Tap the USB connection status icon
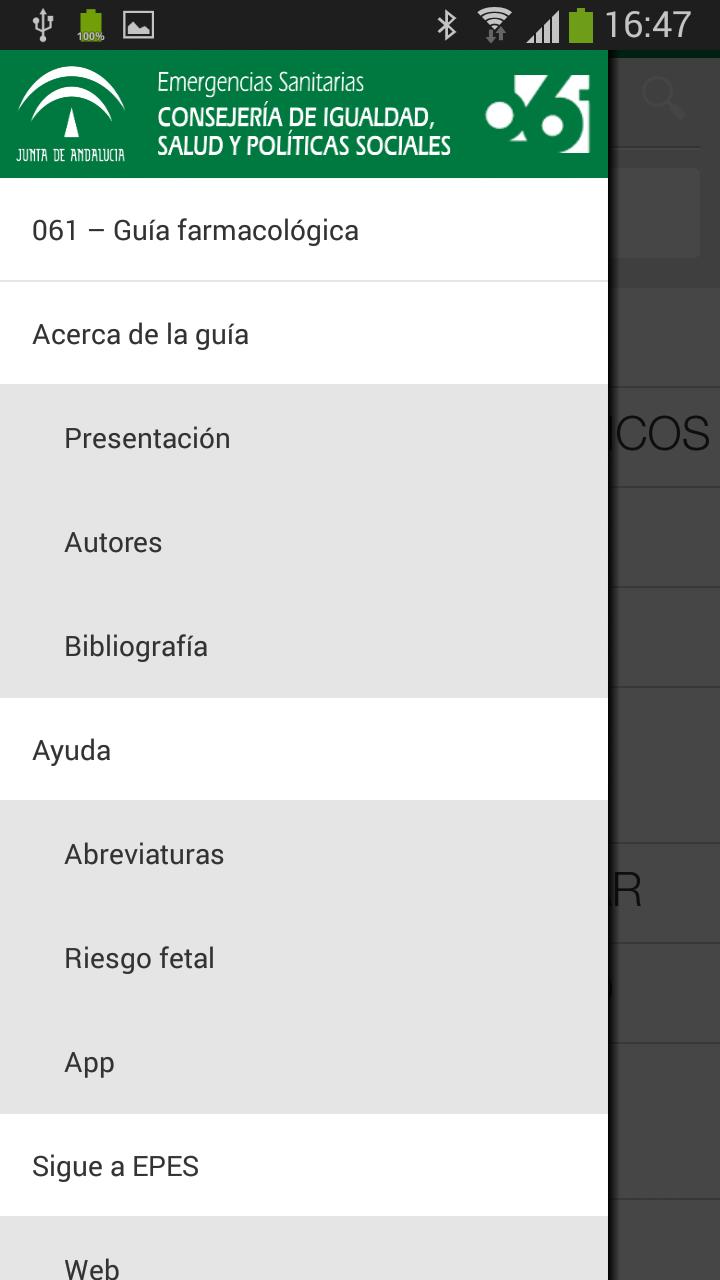This screenshot has height=1280, width=720. click(x=42, y=24)
